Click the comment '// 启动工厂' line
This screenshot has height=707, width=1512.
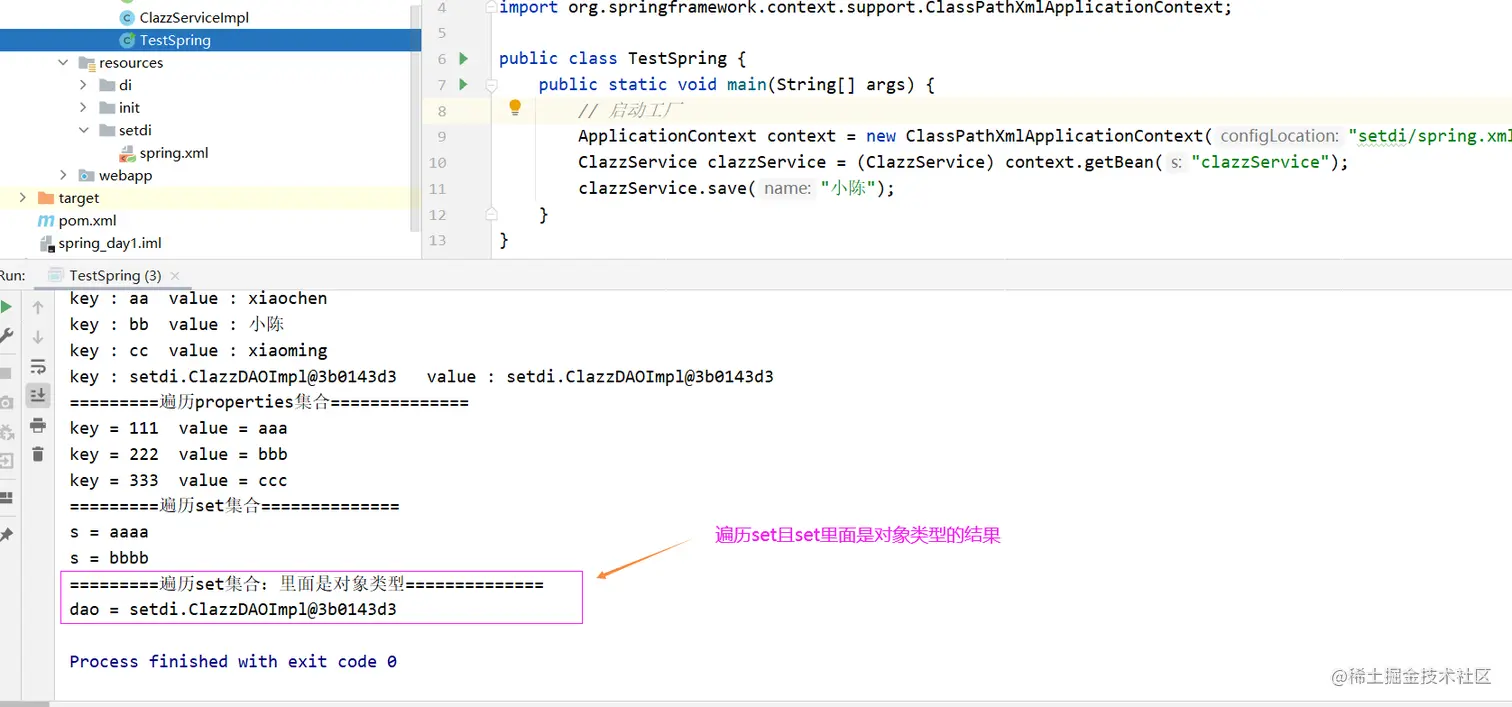pos(630,110)
